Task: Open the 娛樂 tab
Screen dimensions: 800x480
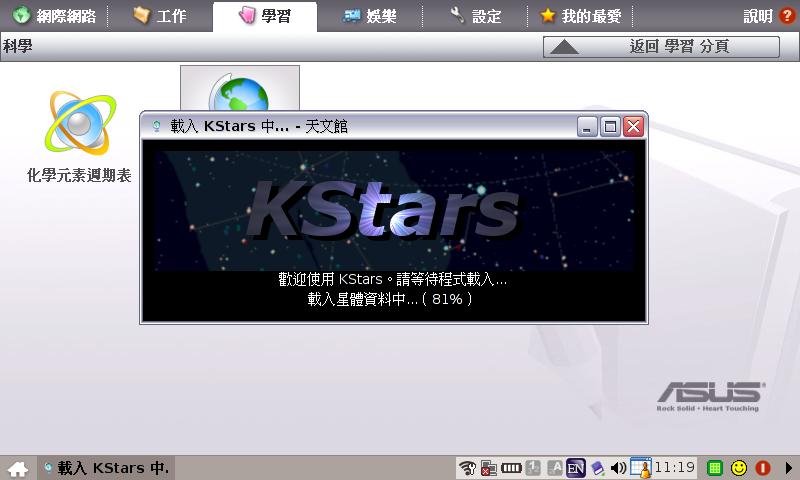Action: (370, 16)
